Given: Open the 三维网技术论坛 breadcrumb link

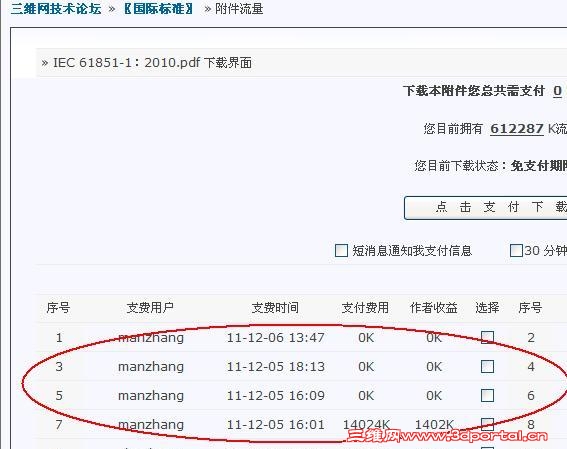Looking at the screenshot, I should [56, 8].
